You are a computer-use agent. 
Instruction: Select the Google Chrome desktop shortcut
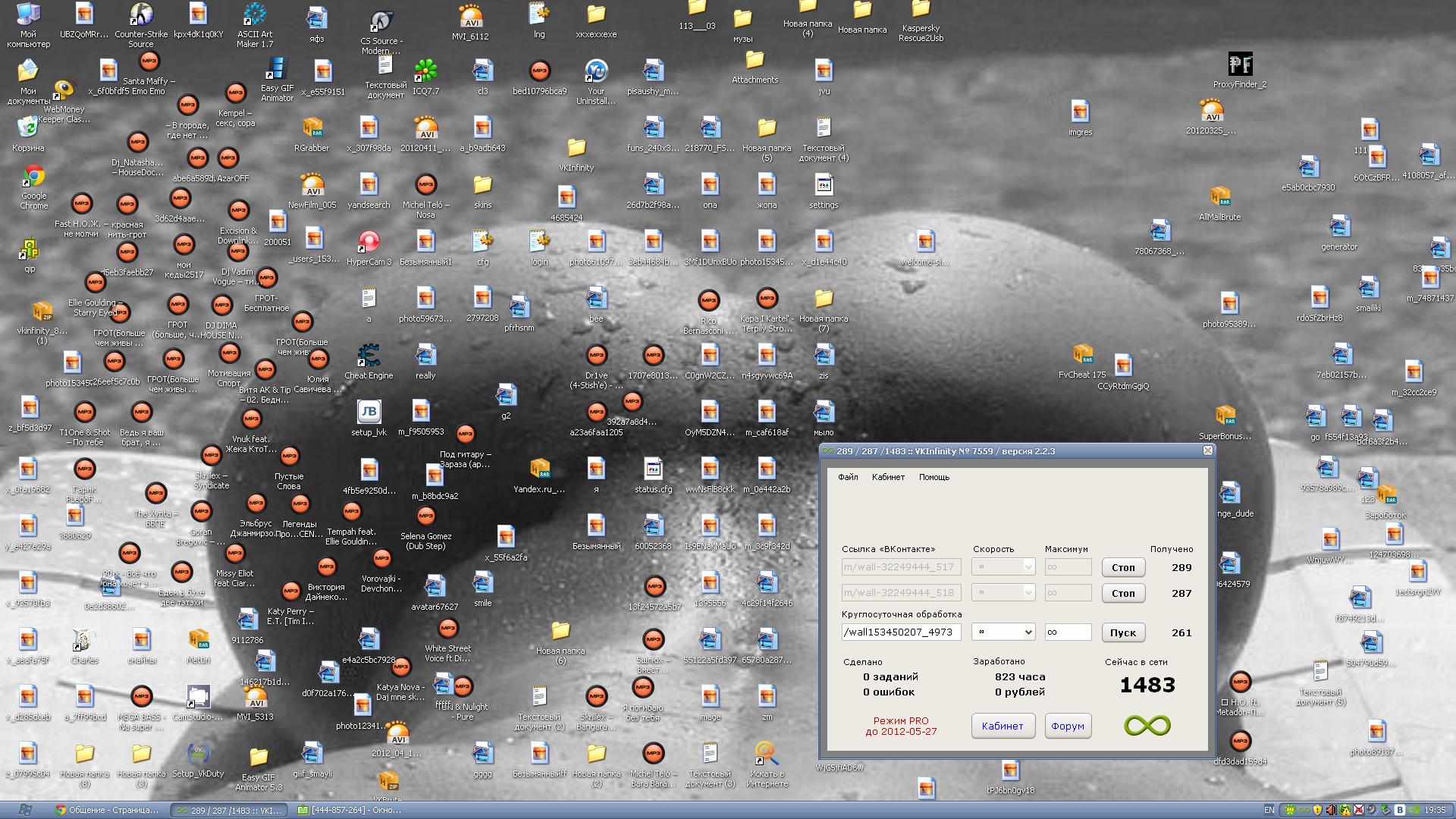click(33, 187)
